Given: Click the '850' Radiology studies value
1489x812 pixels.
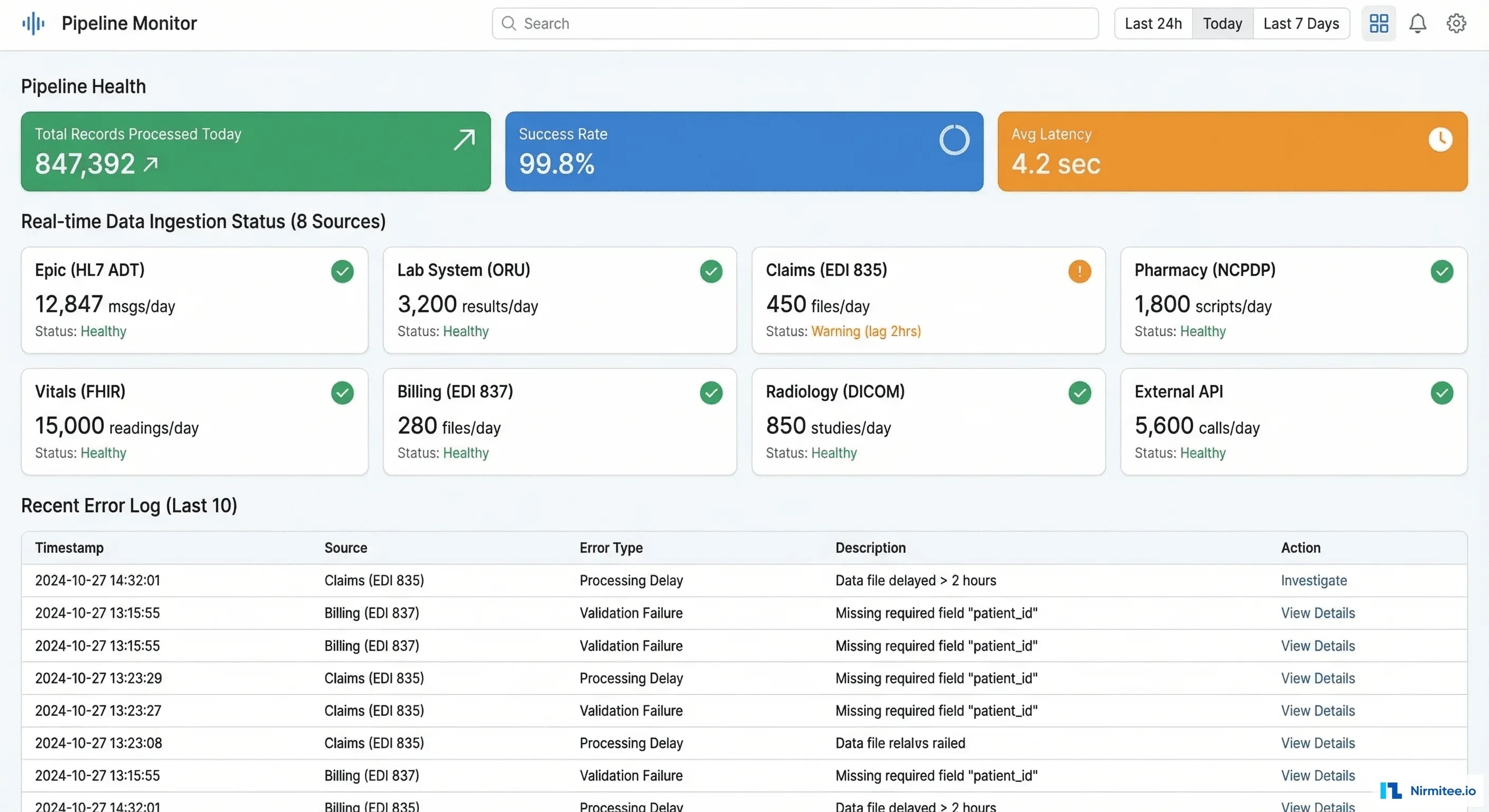Looking at the screenshot, I should [x=786, y=426].
